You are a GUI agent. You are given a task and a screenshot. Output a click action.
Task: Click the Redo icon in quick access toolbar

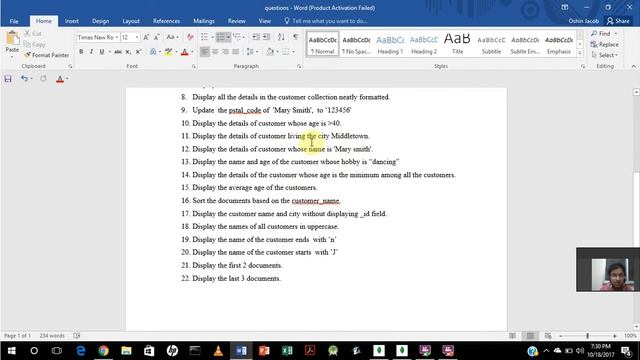[43, 78]
